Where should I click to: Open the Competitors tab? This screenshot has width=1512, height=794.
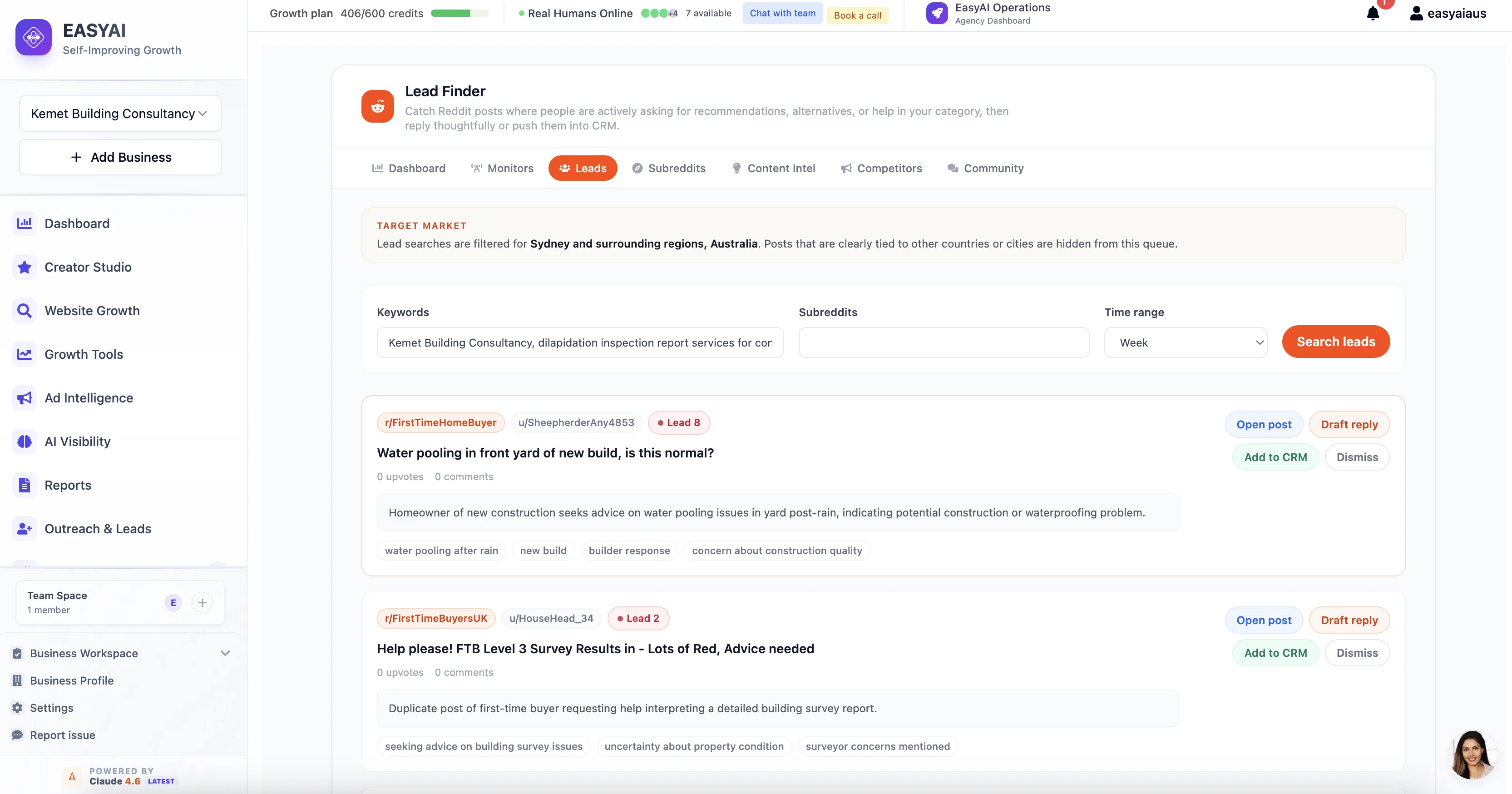[881, 168]
